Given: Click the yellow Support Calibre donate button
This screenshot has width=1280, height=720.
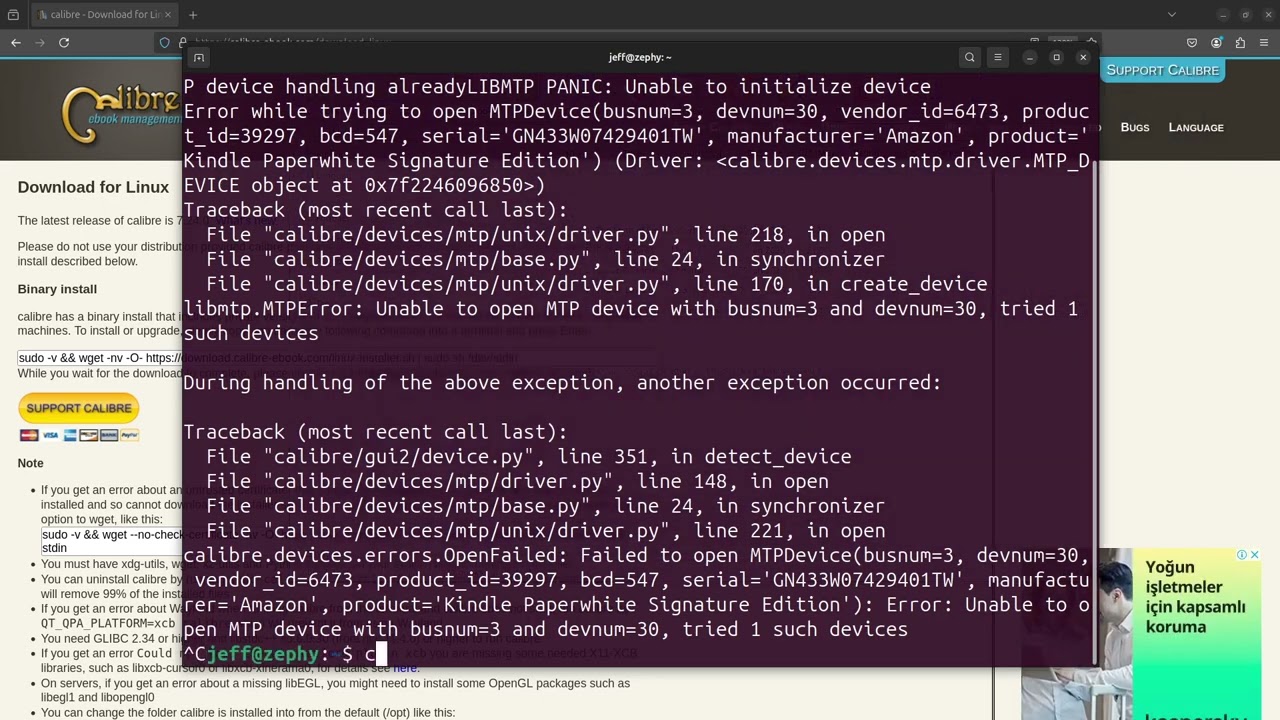Looking at the screenshot, I should tap(79, 408).
